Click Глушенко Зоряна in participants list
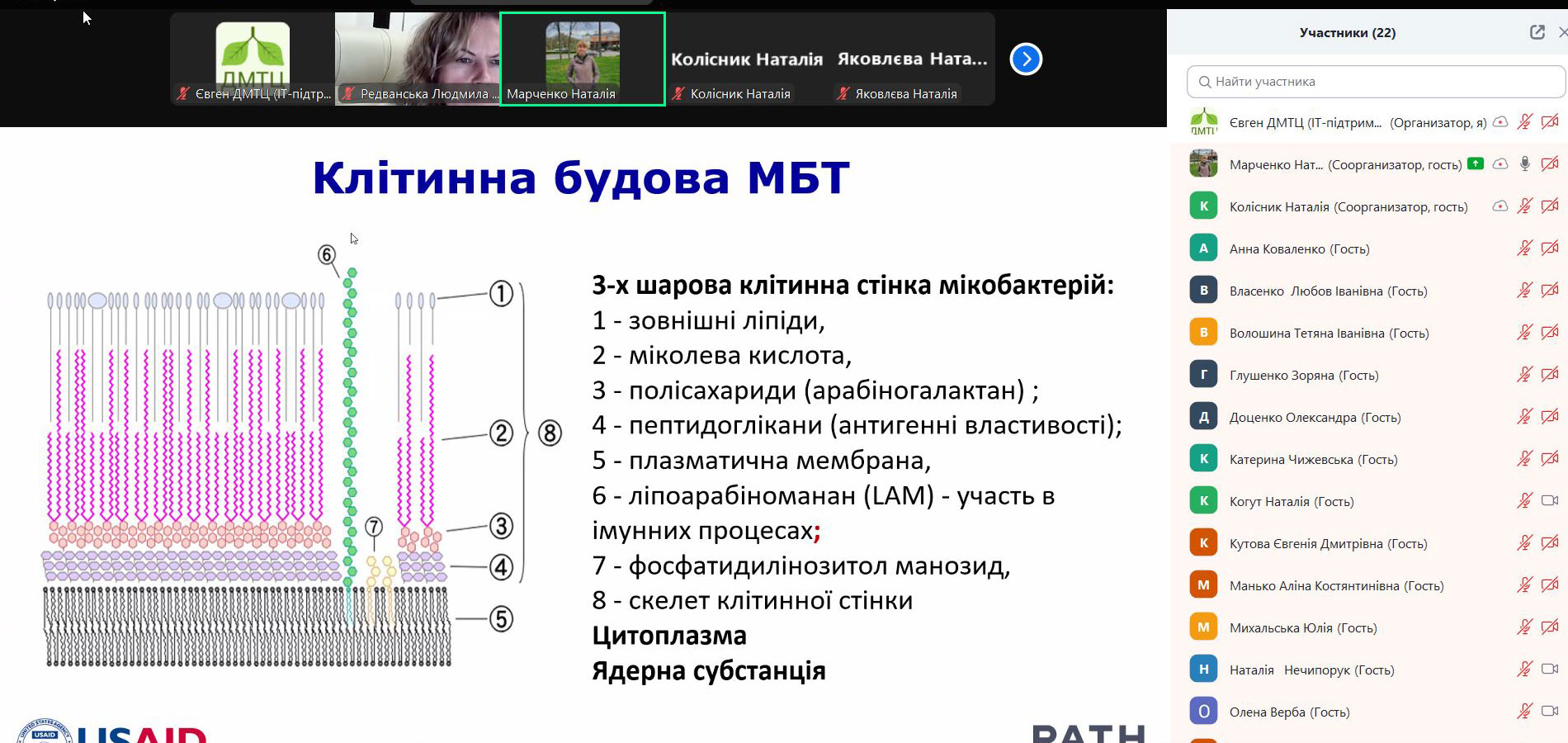 pyautogui.click(x=1304, y=375)
